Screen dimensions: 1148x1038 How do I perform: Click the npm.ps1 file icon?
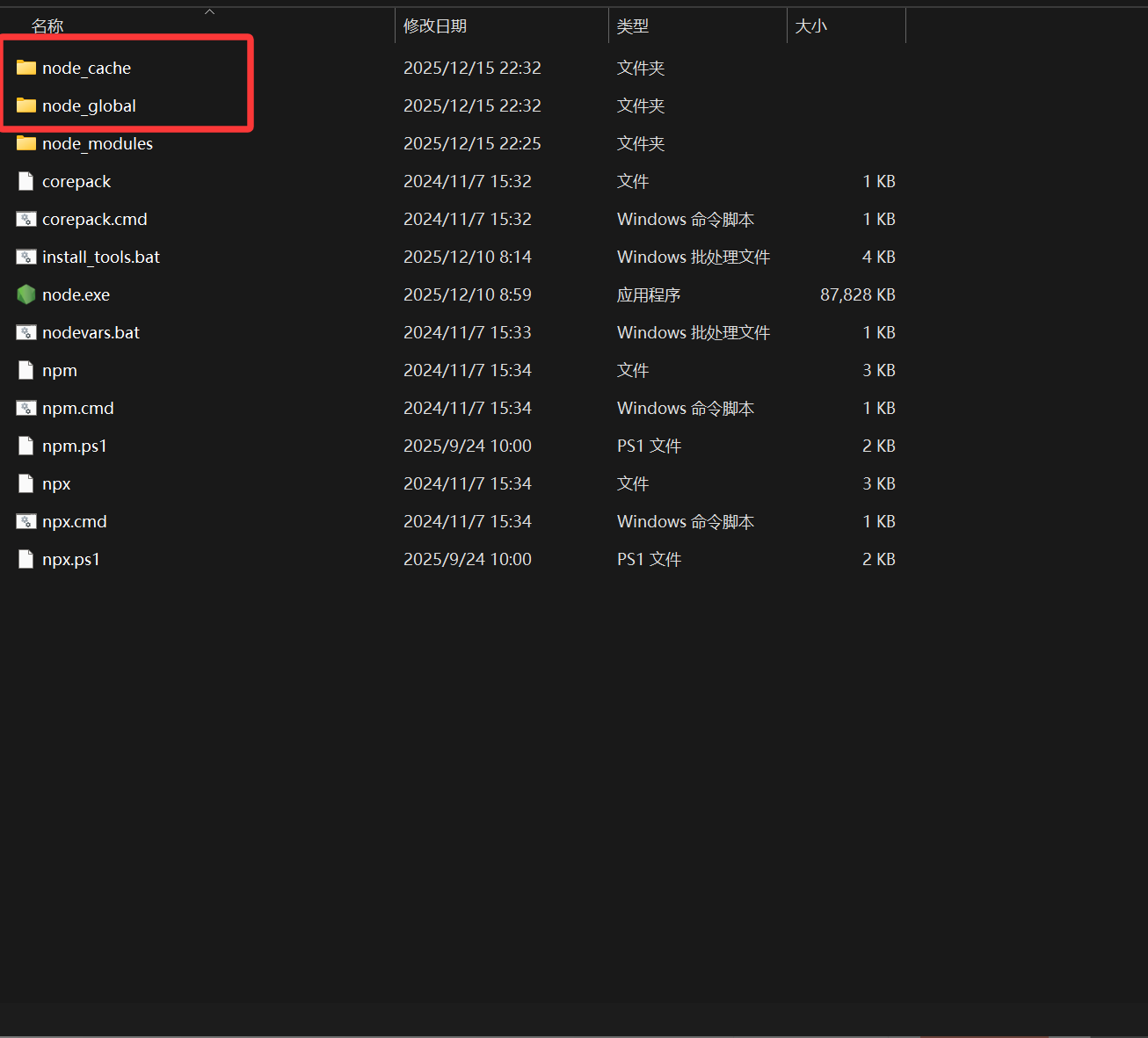pyautogui.click(x=26, y=446)
